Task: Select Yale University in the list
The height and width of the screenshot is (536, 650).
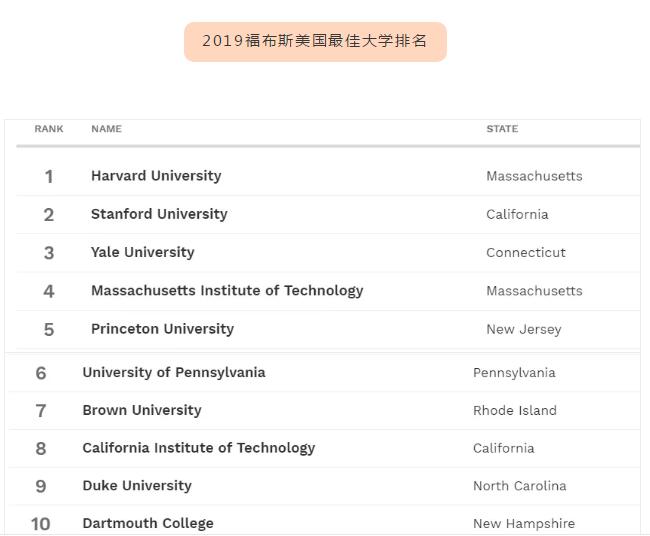Action: point(142,252)
